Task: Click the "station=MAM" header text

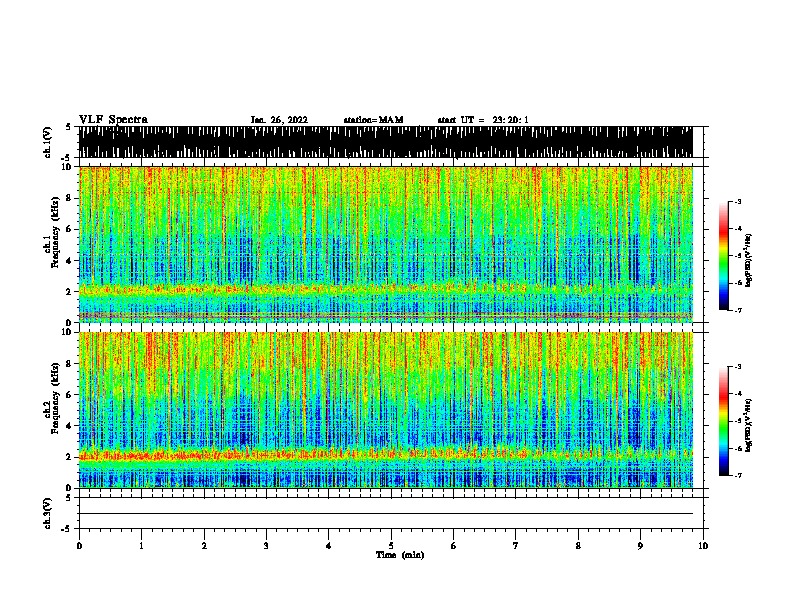Action: pos(373,120)
